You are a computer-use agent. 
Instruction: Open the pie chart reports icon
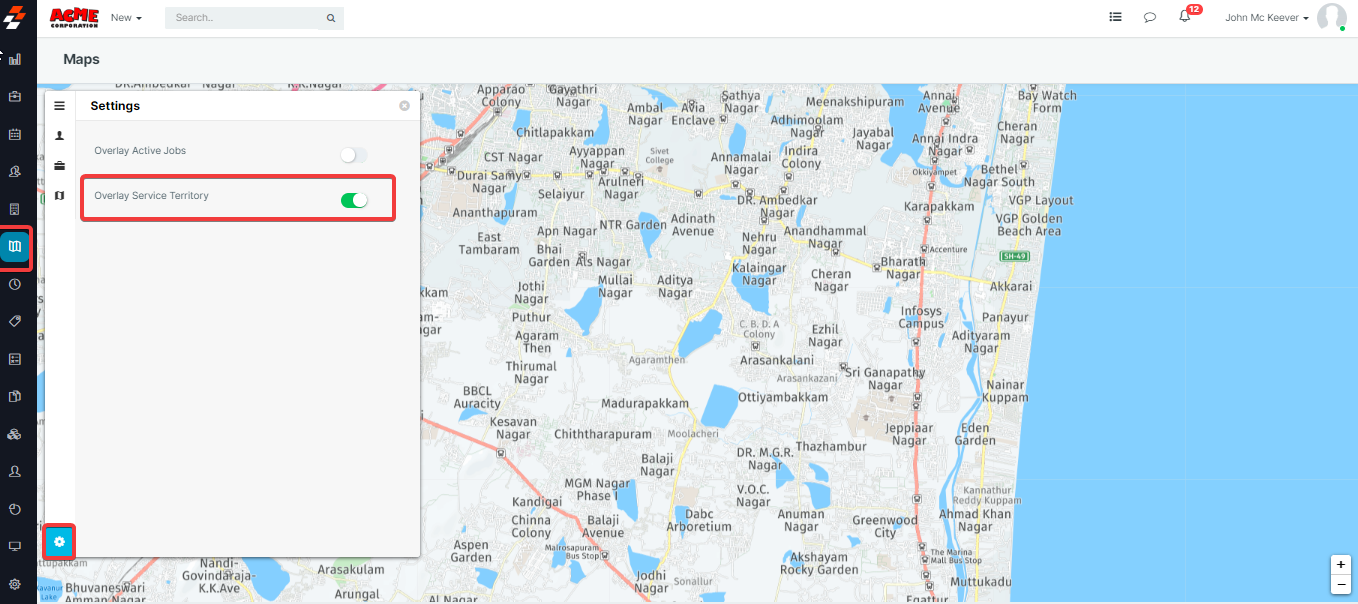[15, 508]
